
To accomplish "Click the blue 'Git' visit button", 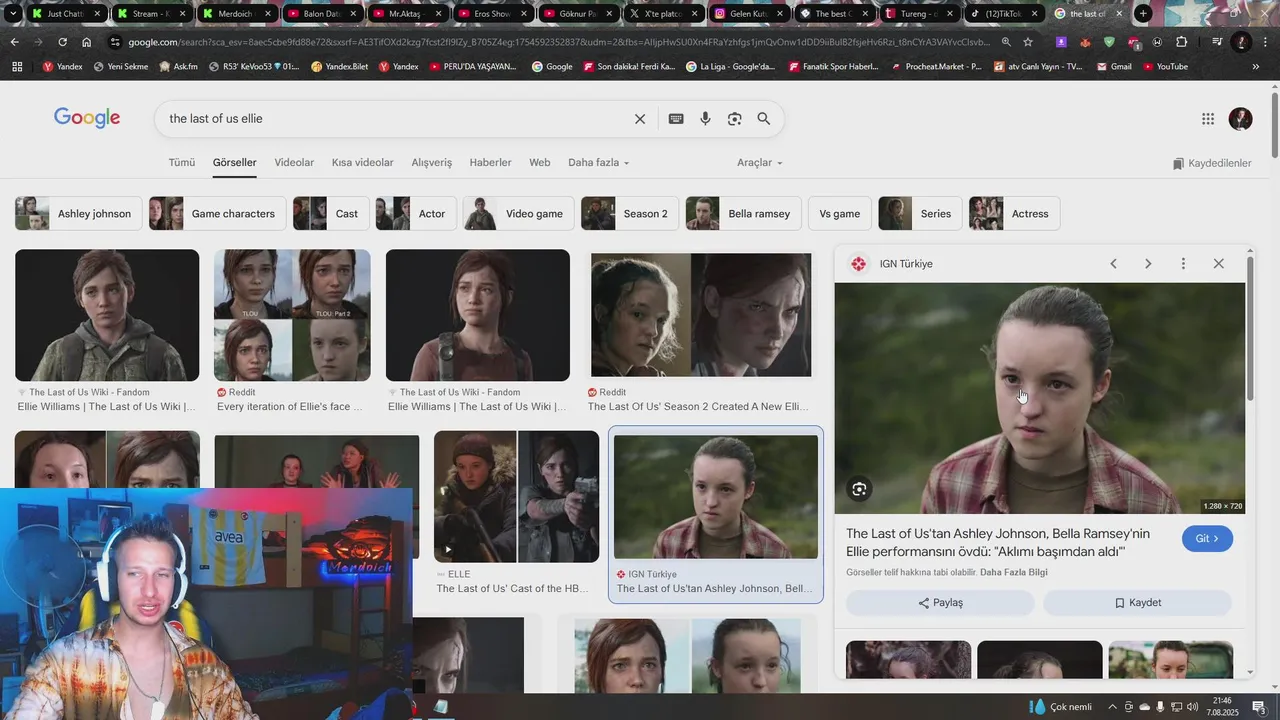I will (1207, 539).
